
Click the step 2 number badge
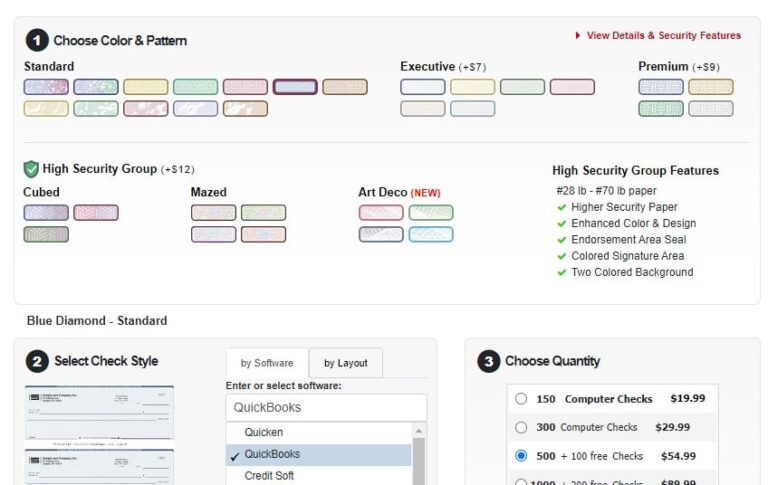pyautogui.click(x=37, y=362)
